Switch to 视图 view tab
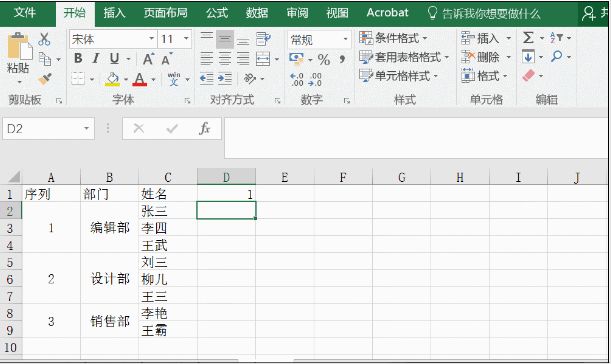Viewport: 611px width, 364px height. point(337,13)
